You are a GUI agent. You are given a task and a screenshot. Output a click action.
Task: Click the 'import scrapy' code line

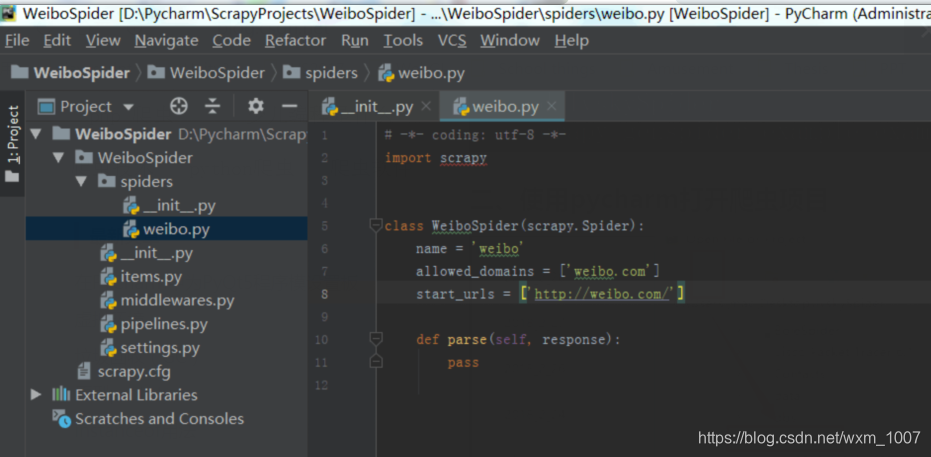click(436, 158)
